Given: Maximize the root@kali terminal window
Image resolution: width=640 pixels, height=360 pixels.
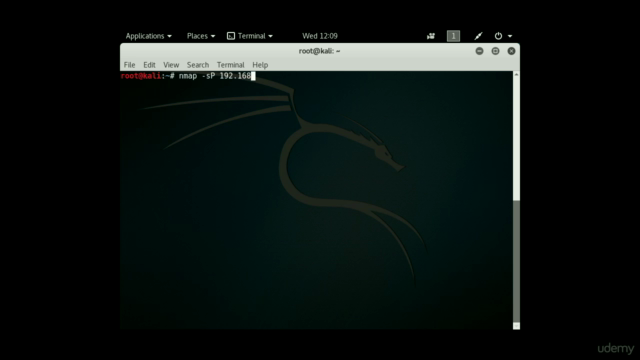Looking at the screenshot, I should tap(495, 51).
